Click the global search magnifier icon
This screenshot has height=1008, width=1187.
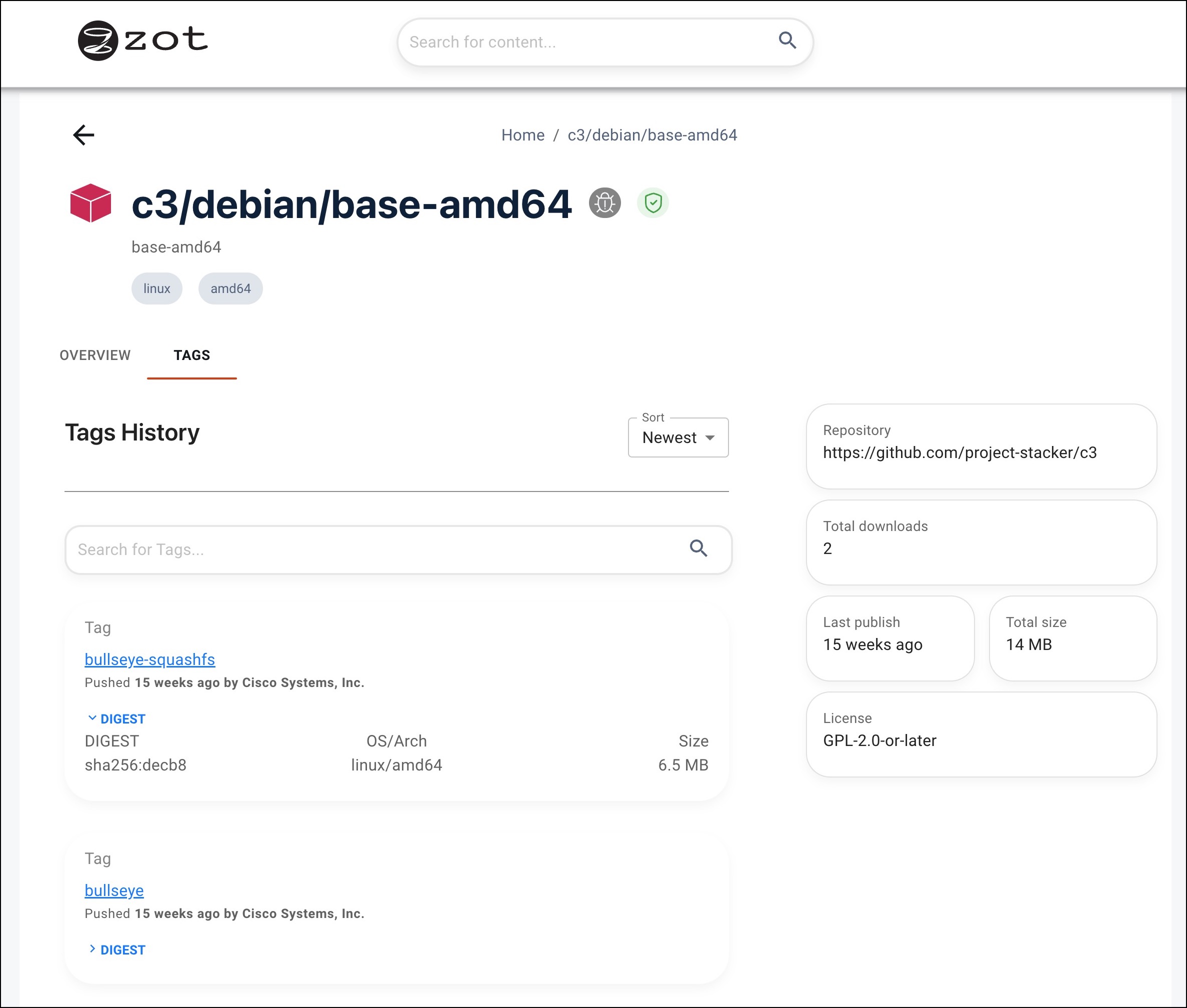point(787,40)
